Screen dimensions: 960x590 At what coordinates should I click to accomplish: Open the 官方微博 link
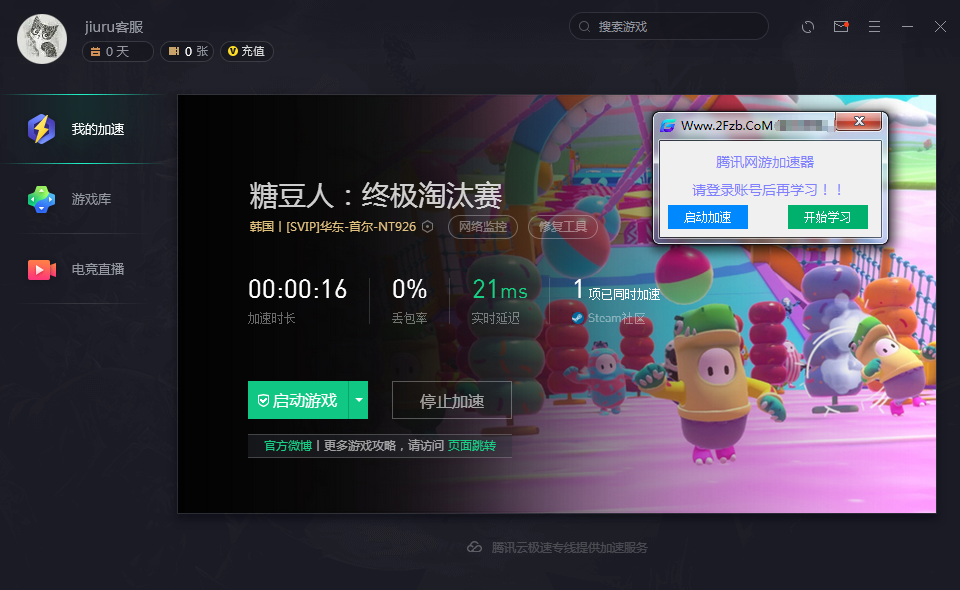click(x=288, y=446)
